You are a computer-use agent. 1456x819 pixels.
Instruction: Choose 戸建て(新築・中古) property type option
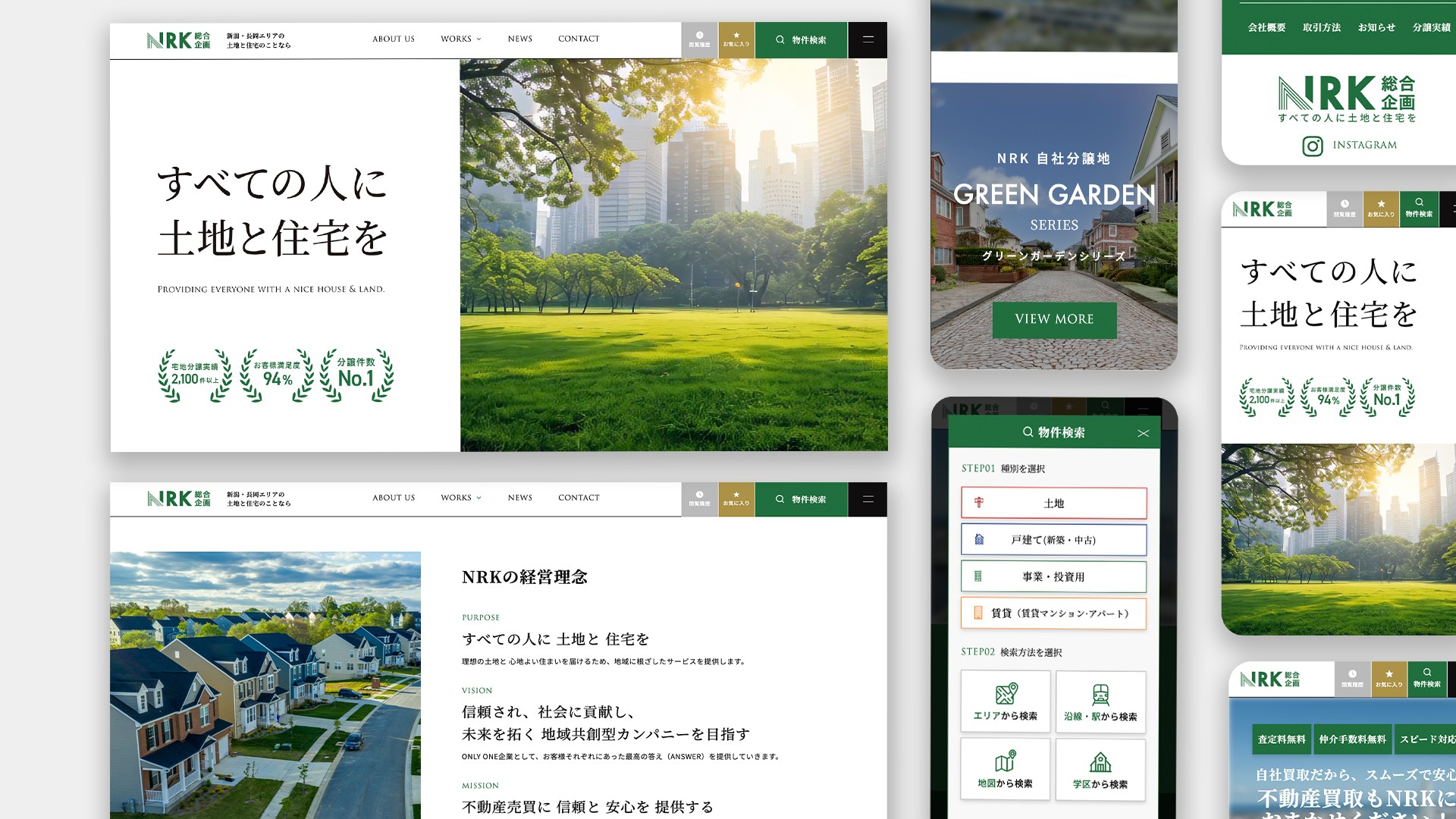(x=1053, y=540)
